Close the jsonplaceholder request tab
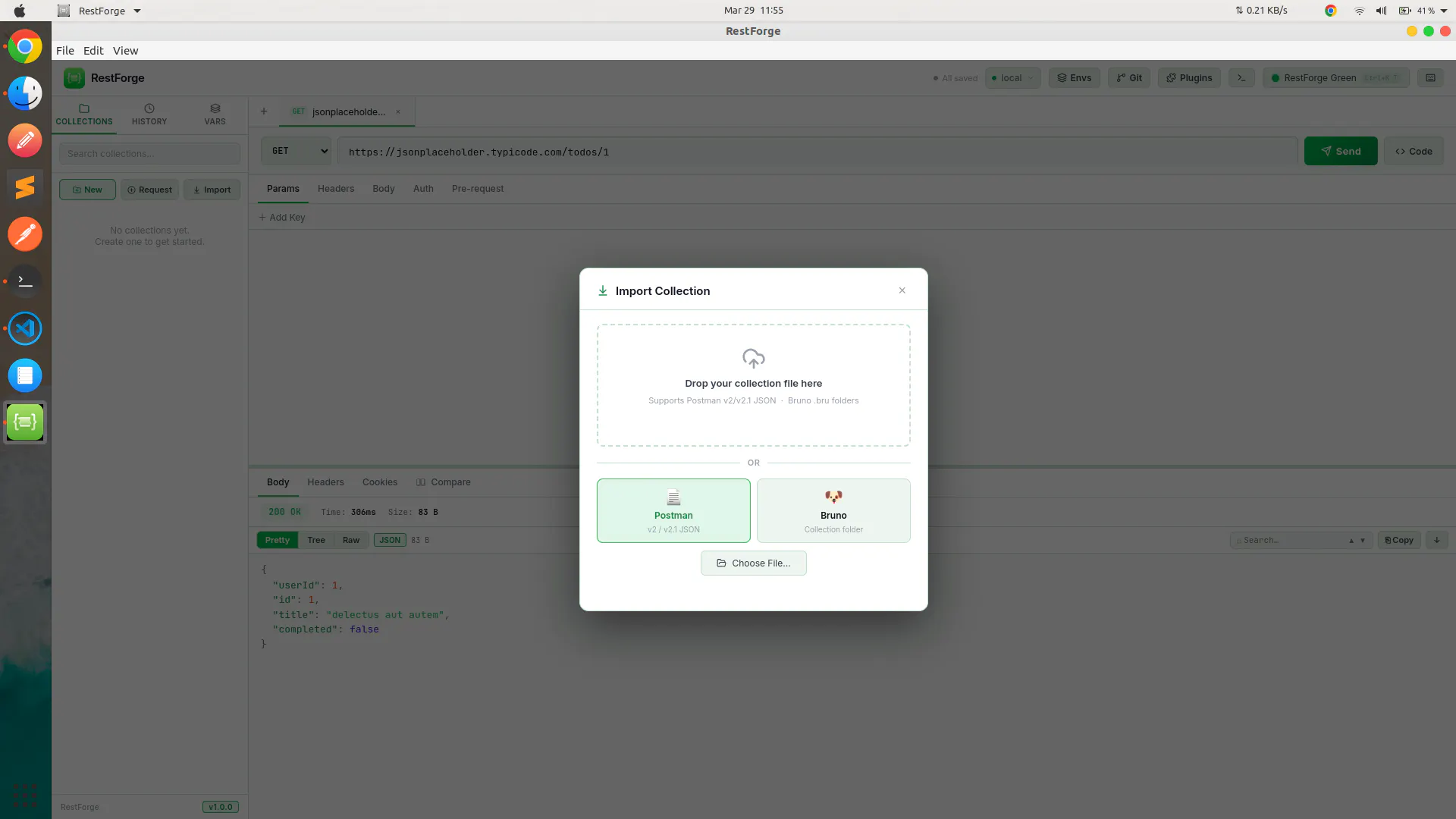 coord(398,111)
